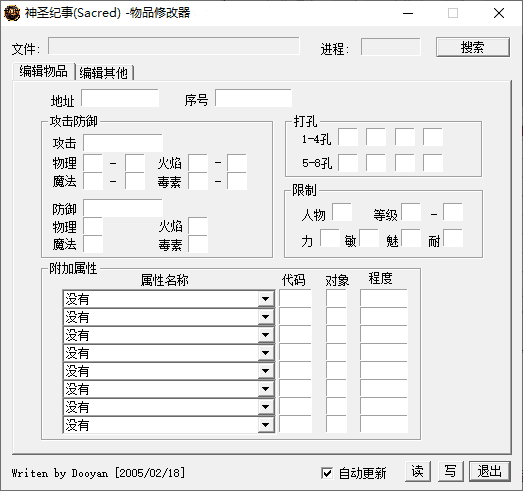
Task: Click the 文件 path input field
Action: (x=174, y=46)
